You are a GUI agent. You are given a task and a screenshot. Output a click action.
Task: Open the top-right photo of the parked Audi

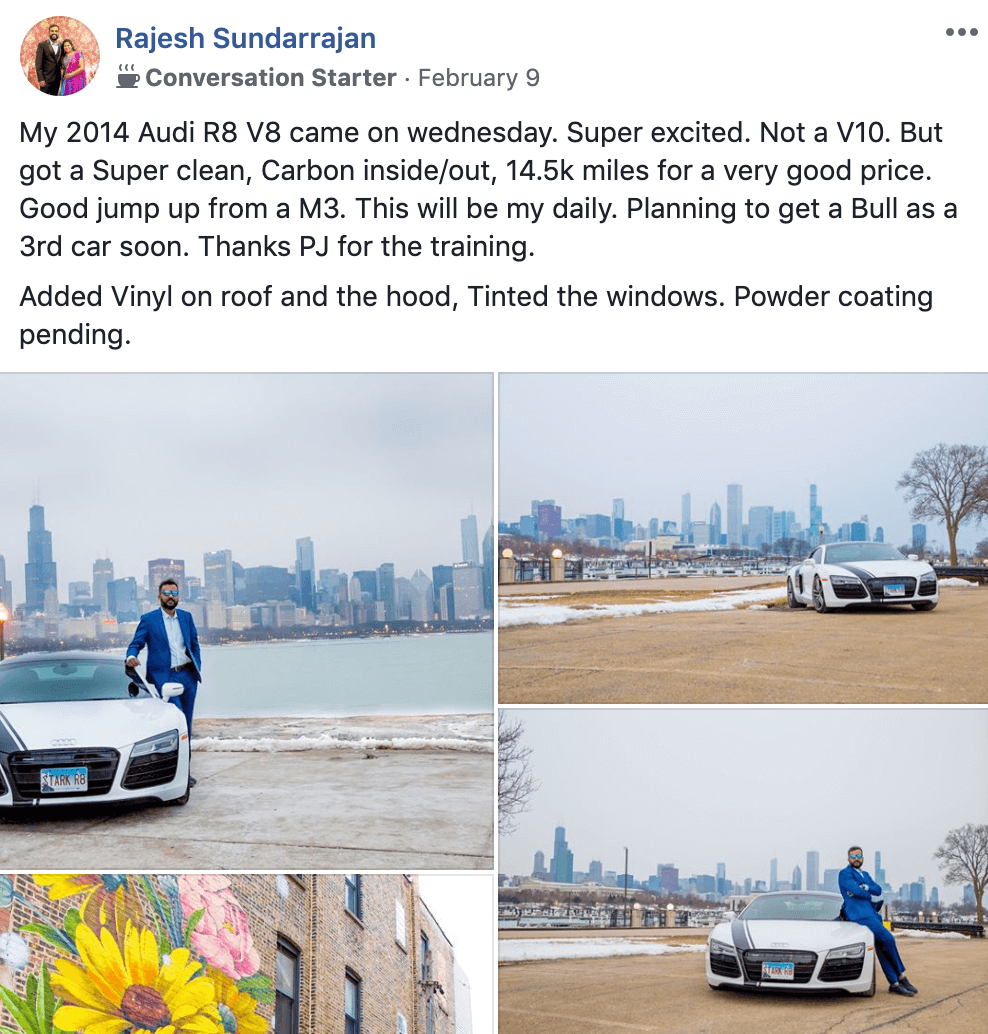coord(743,538)
